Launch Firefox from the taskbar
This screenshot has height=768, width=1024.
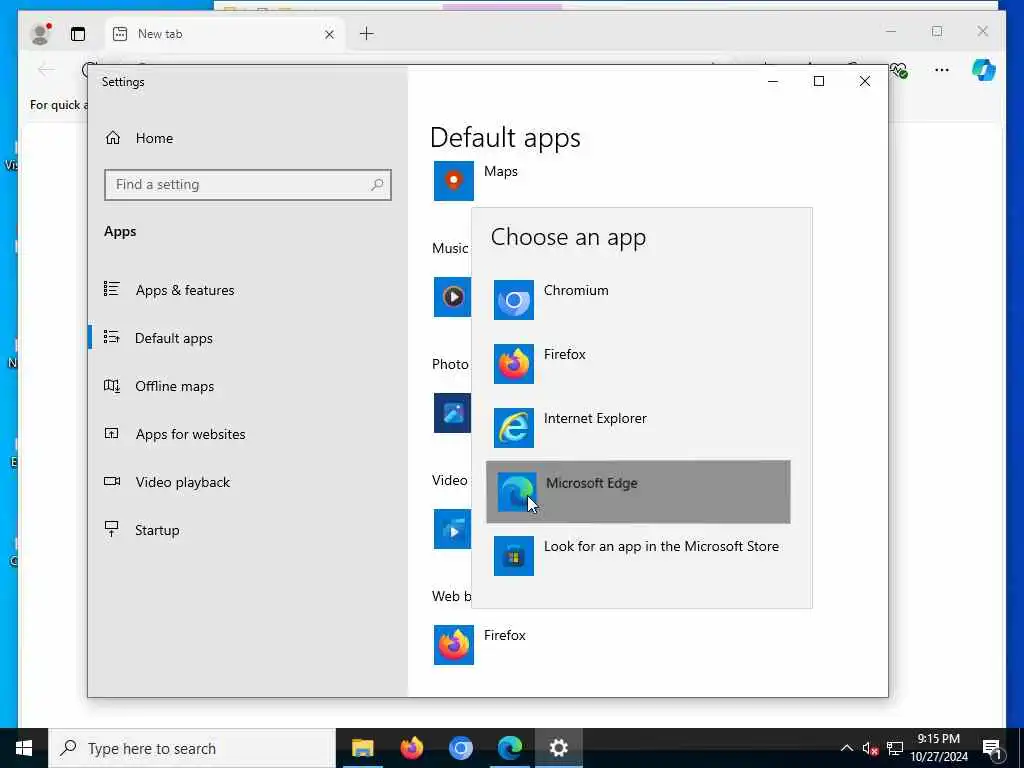411,748
